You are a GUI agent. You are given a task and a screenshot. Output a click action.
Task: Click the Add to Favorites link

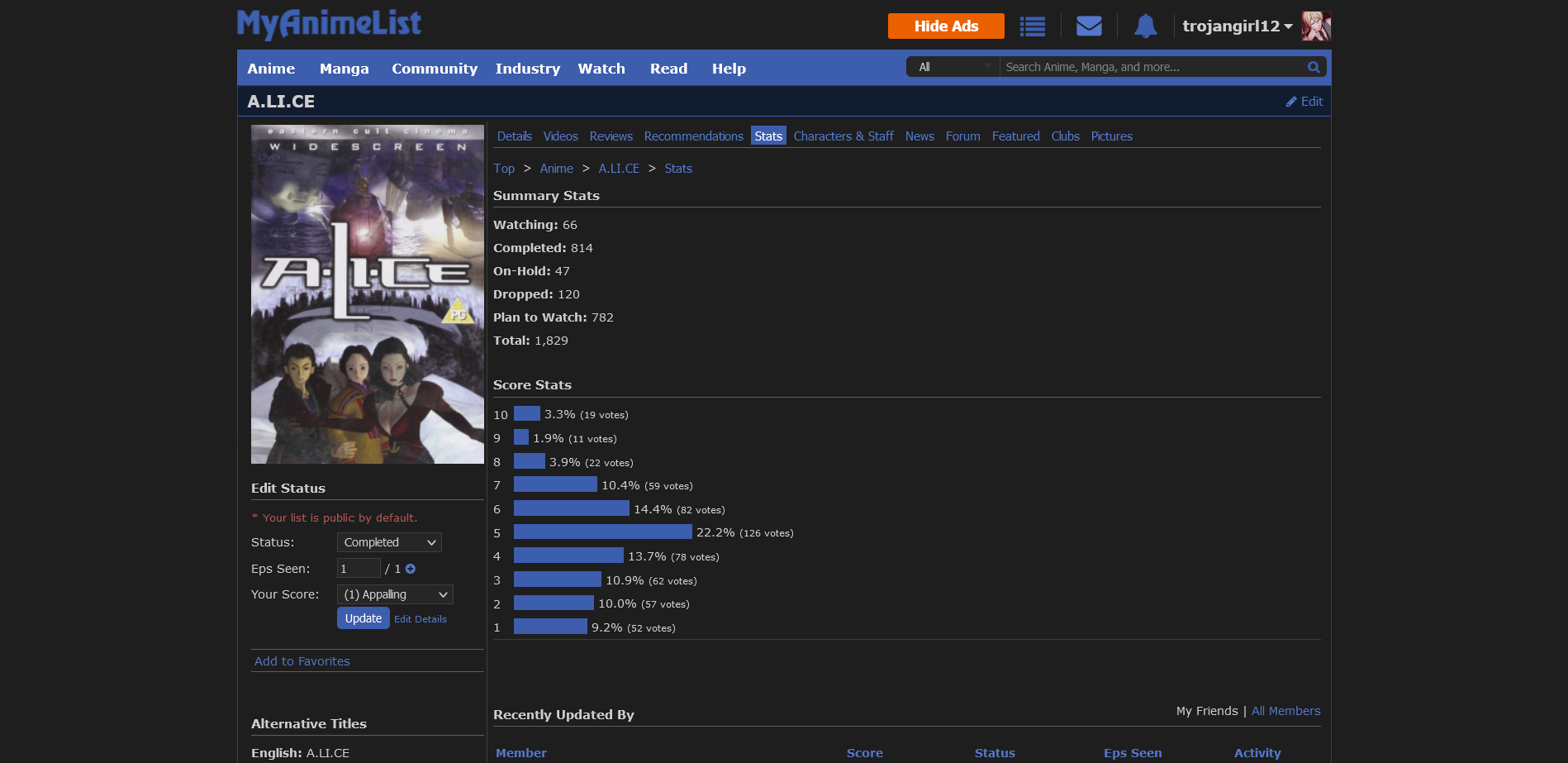click(302, 661)
